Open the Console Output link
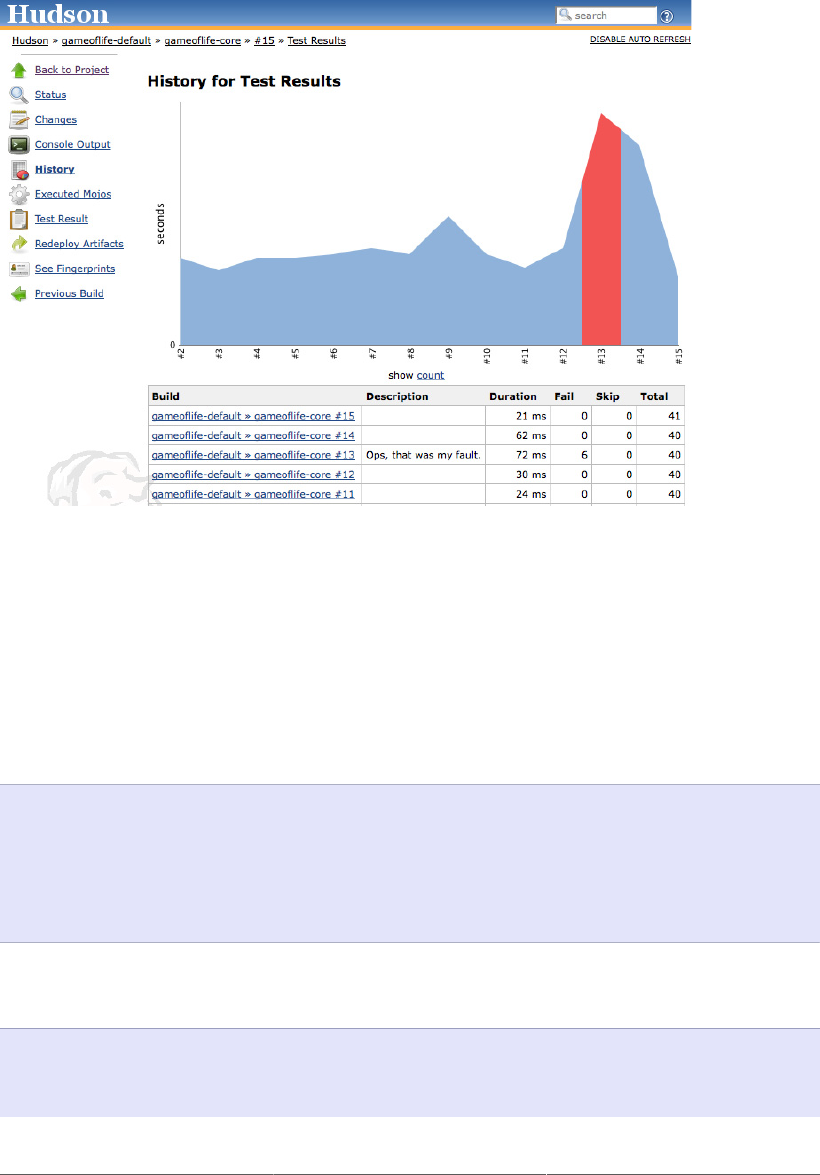 point(73,145)
